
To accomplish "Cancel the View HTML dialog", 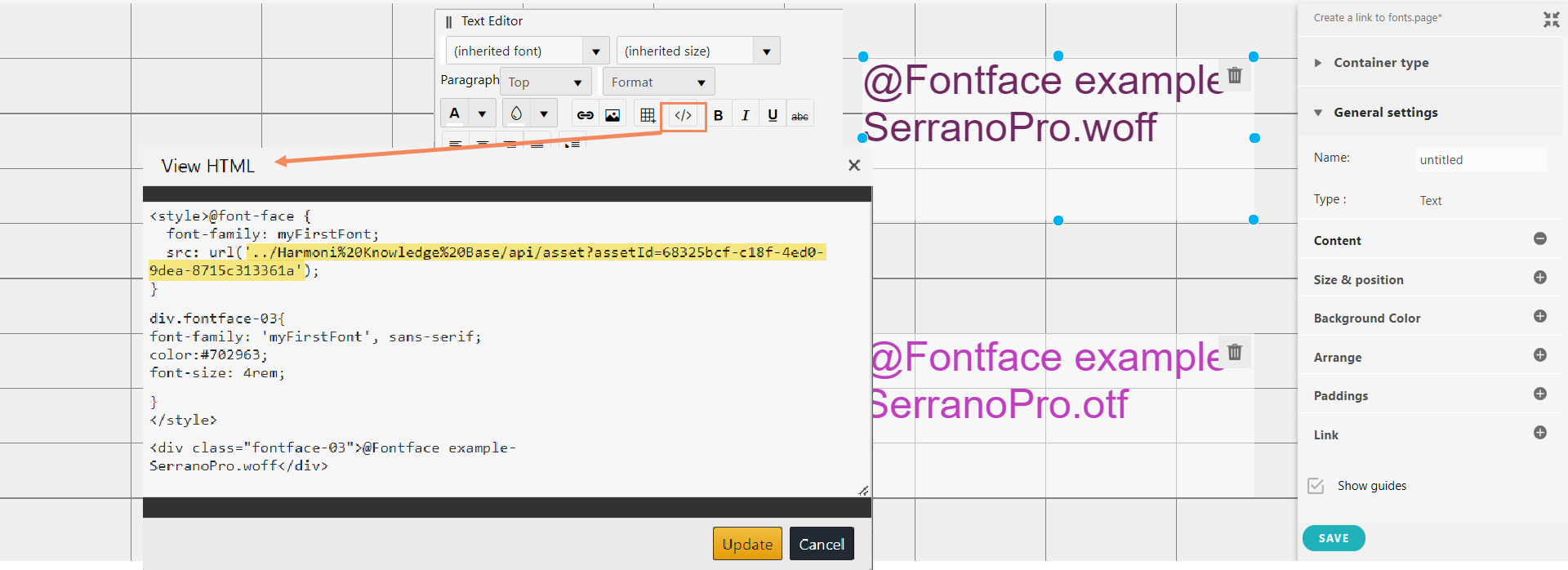I will click(822, 544).
